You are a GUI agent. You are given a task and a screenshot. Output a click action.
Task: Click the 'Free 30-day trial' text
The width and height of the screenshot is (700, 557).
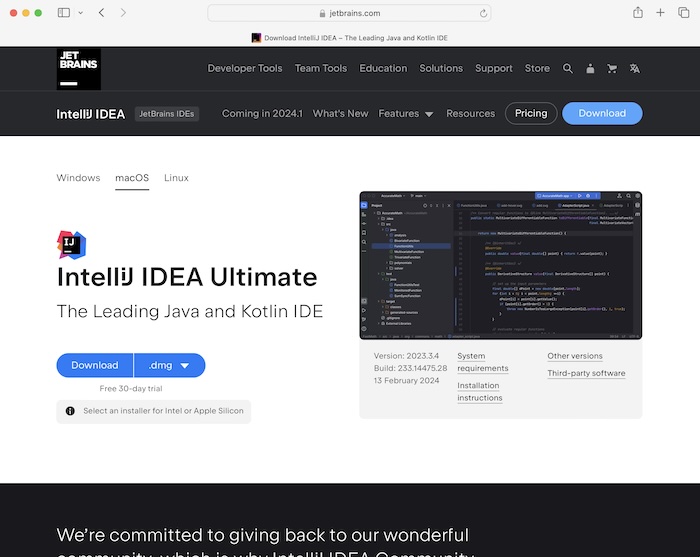(x=131, y=389)
